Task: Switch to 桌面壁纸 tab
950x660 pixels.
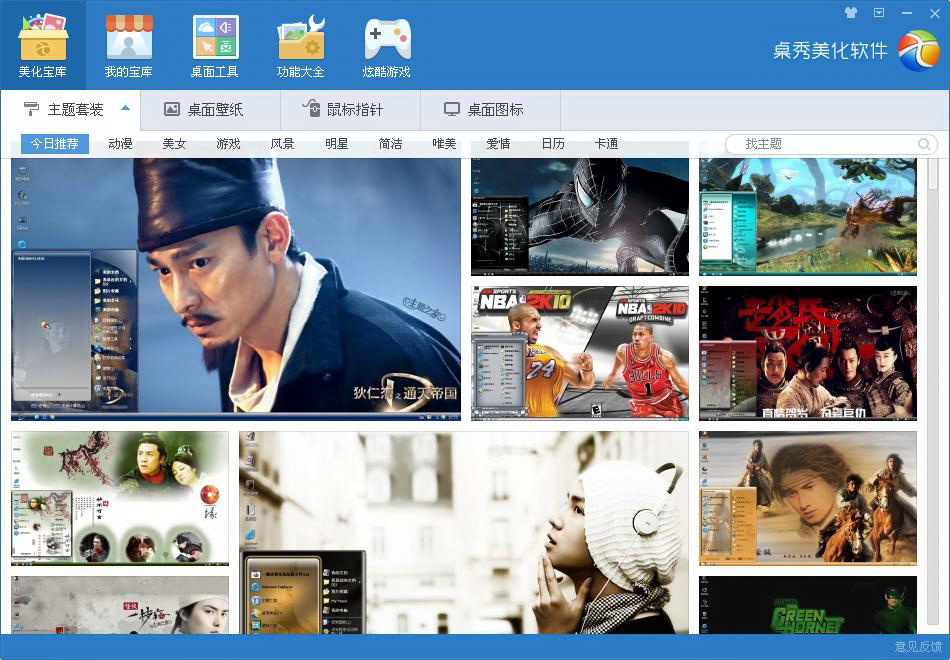Action: tap(210, 110)
